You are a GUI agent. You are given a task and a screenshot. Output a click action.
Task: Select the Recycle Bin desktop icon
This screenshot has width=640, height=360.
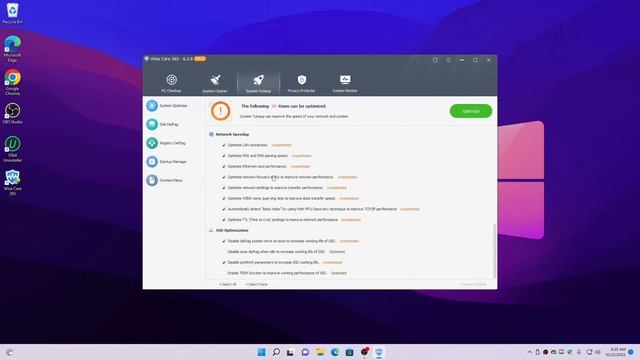[12, 13]
